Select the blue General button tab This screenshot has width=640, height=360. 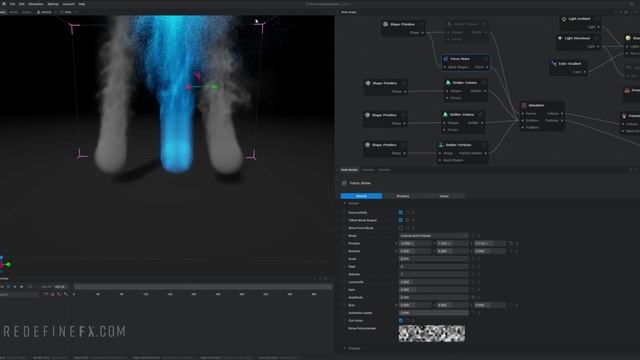pyautogui.click(x=361, y=196)
